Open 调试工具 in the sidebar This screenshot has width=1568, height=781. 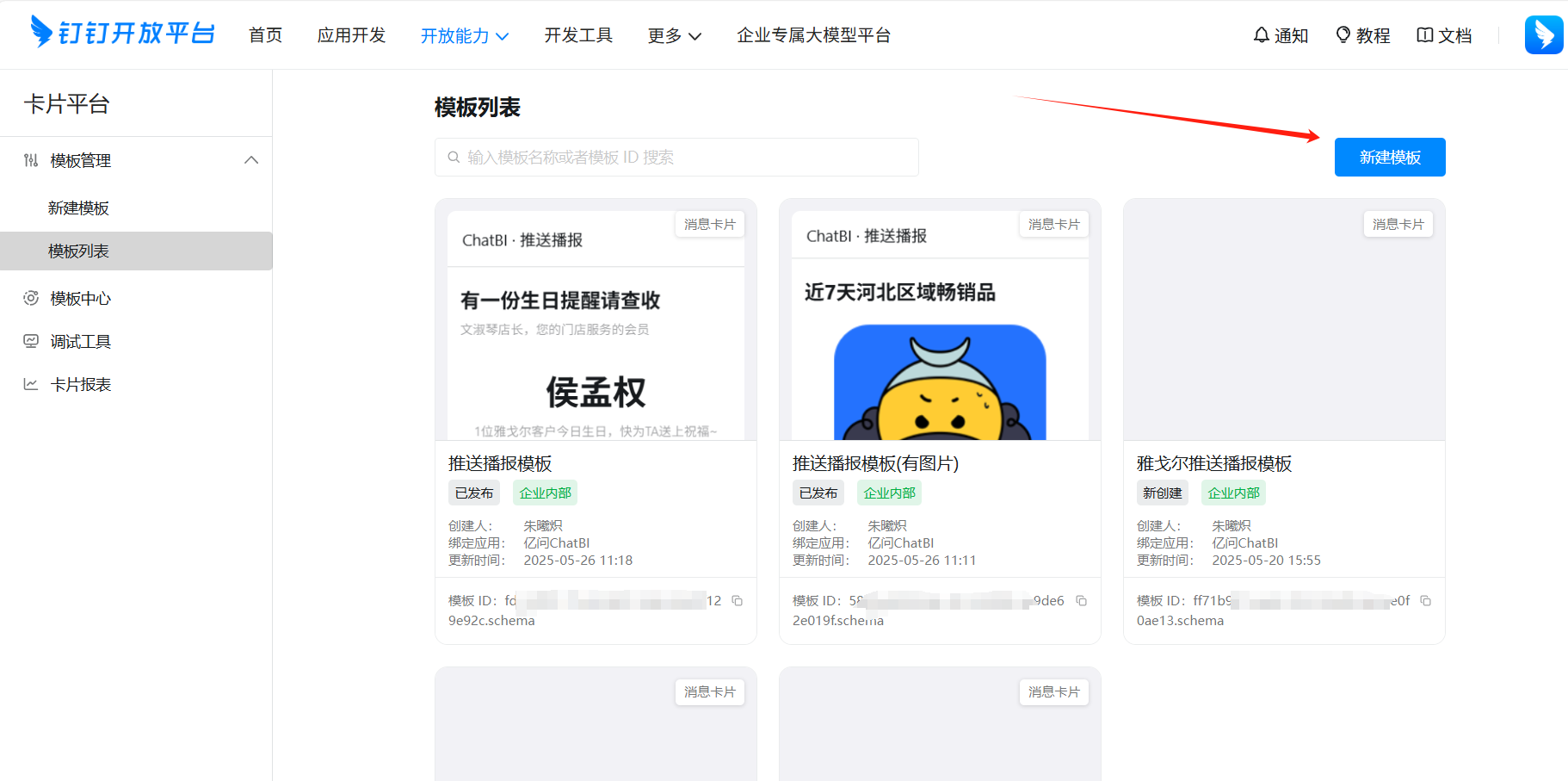coord(80,342)
